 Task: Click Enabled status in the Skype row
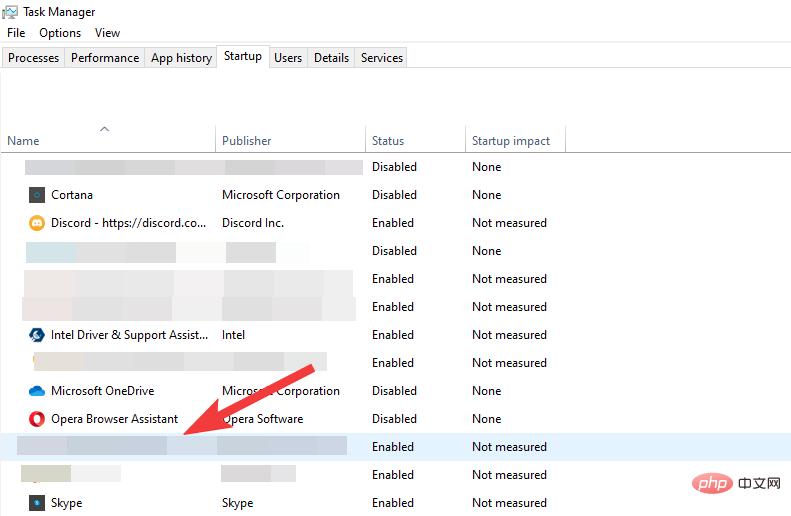tap(392, 503)
